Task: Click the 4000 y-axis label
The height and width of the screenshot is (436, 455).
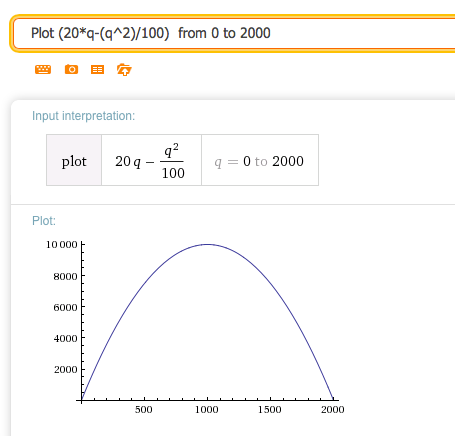Action: (x=65, y=338)
